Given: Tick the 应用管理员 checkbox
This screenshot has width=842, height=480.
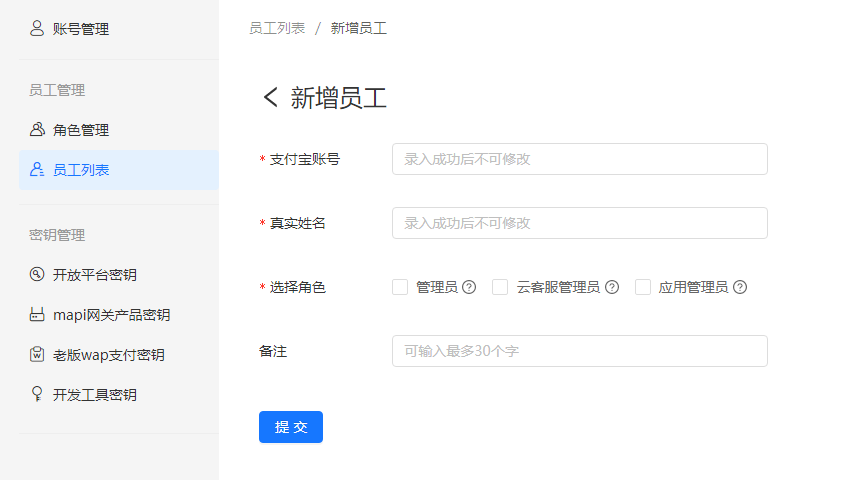Looking at the screenshot, I should [x=643, y=287].
